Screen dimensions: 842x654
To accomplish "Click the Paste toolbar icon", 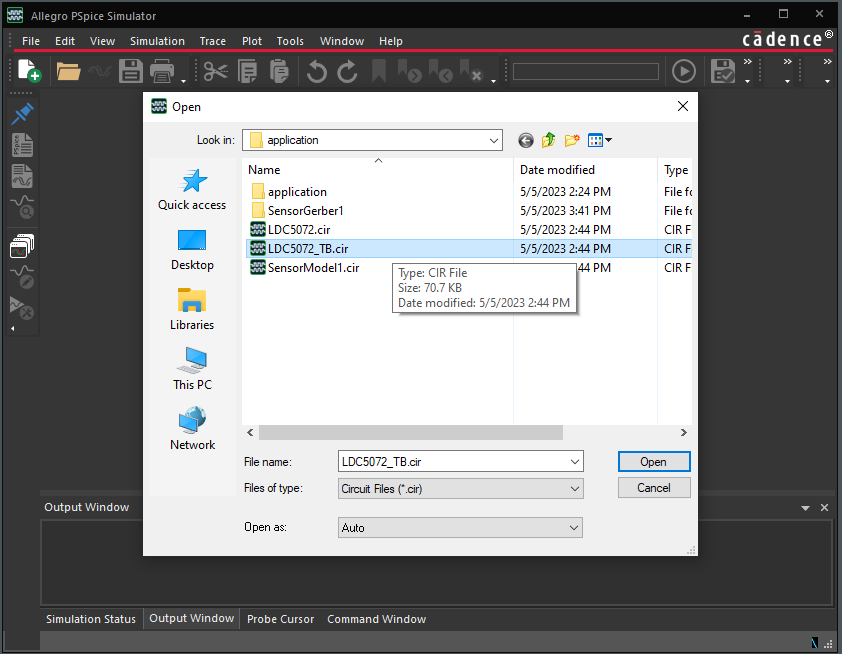I will (279, 70).
